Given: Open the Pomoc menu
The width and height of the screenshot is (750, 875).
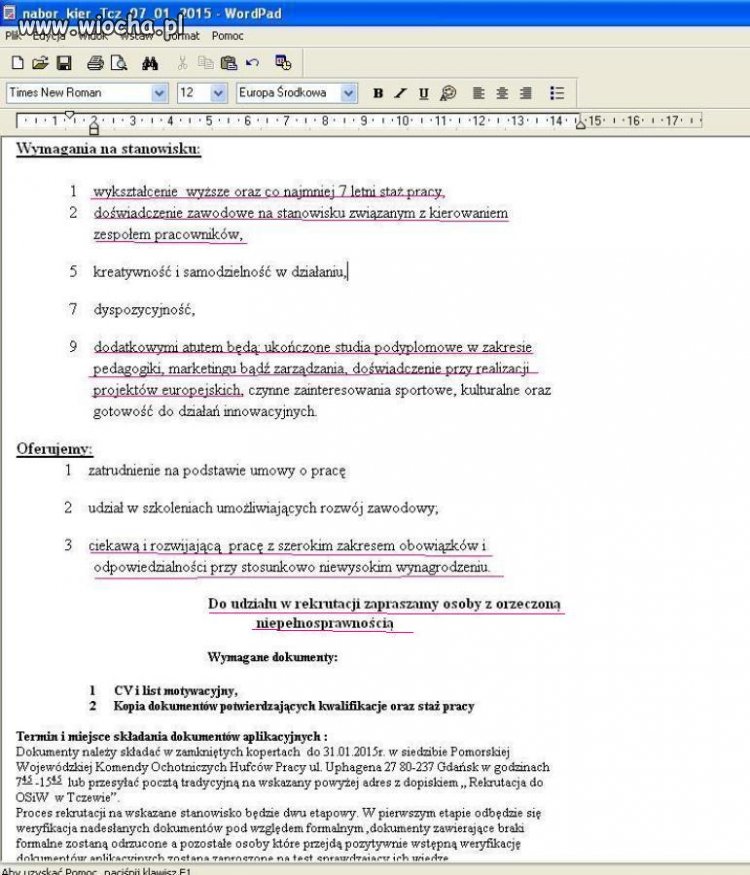Looking at the screenshot, I should tap(227, 36).
